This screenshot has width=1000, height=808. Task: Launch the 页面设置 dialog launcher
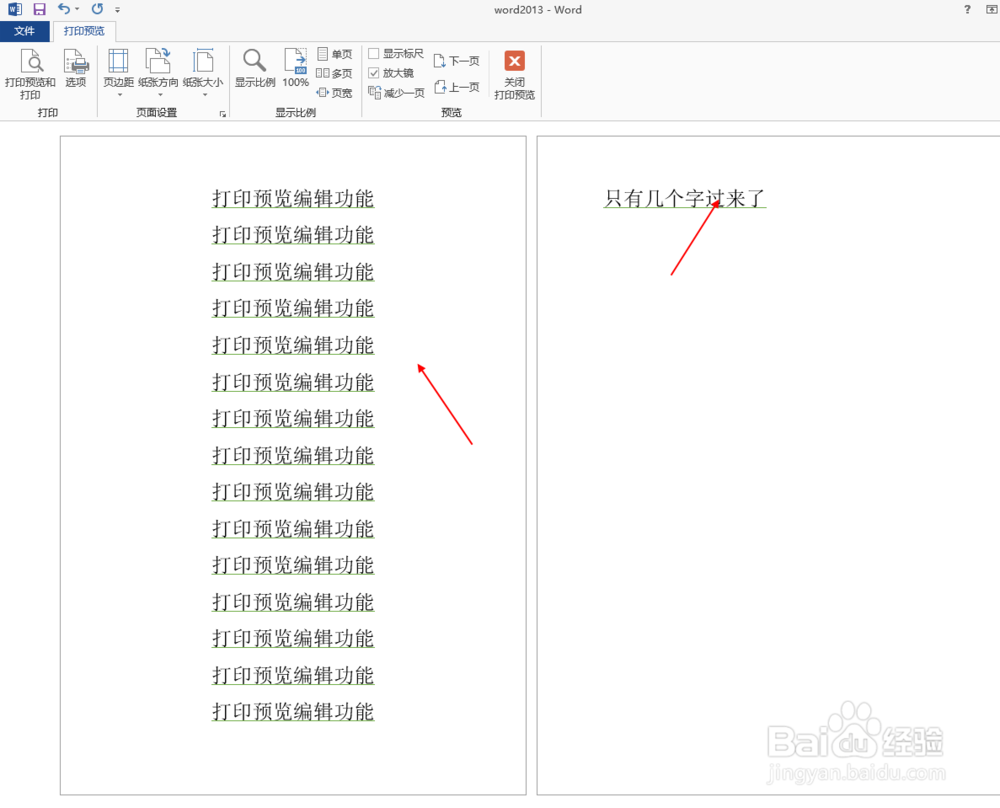point(223,114)
